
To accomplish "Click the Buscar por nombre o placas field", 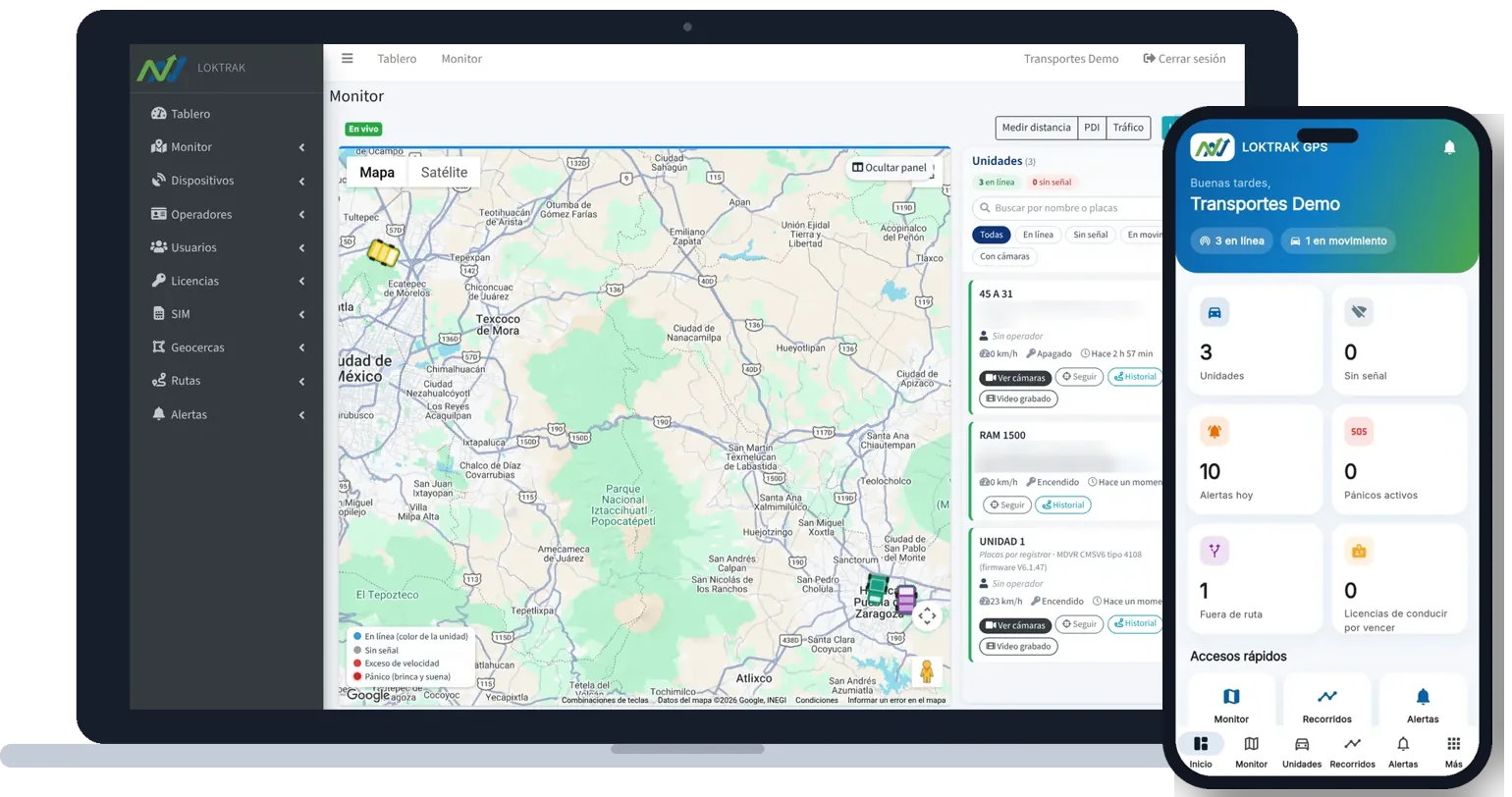I will coord(1067,208).
